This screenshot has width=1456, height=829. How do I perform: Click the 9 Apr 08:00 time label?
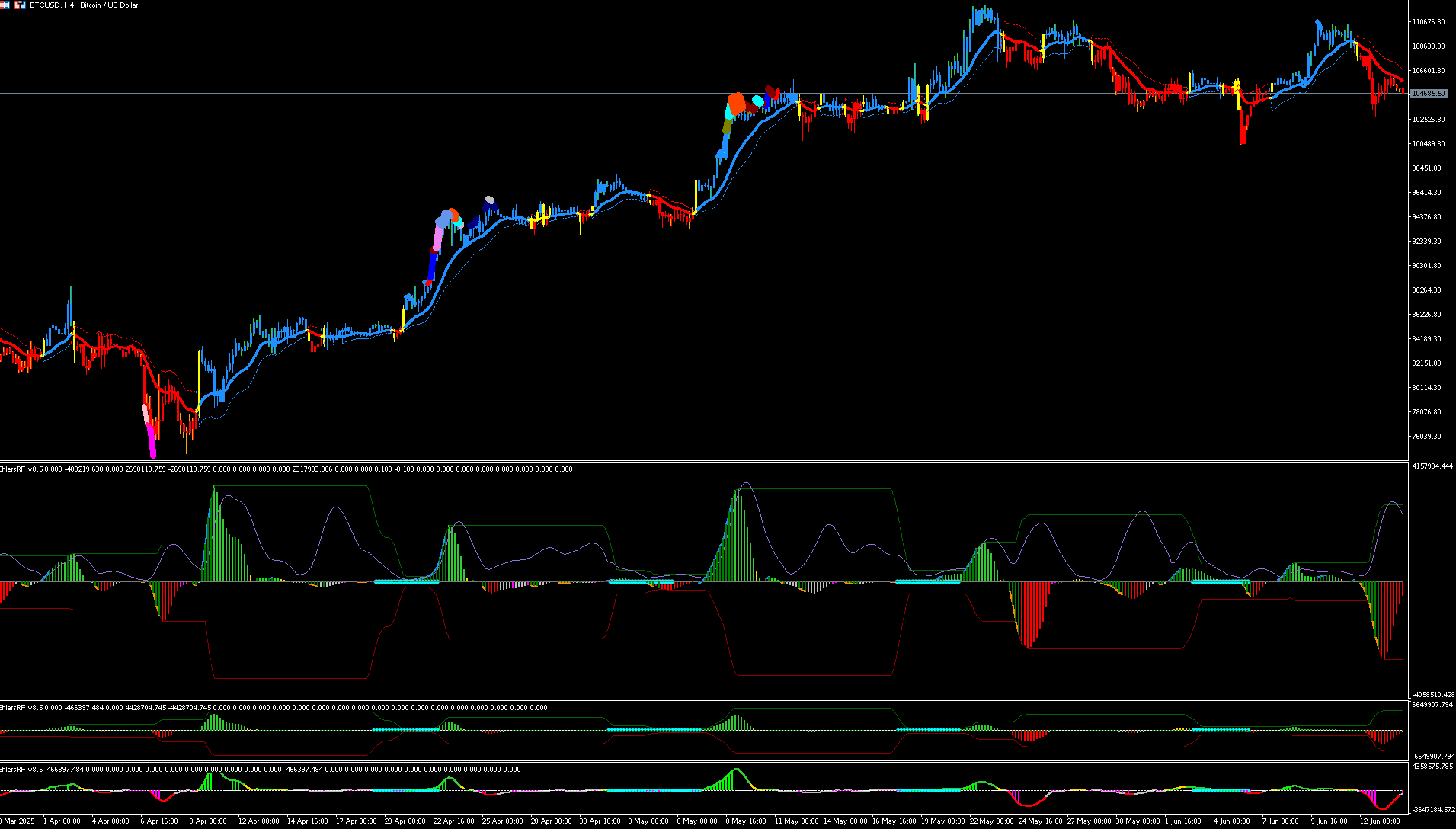click(x=208, y=821)
